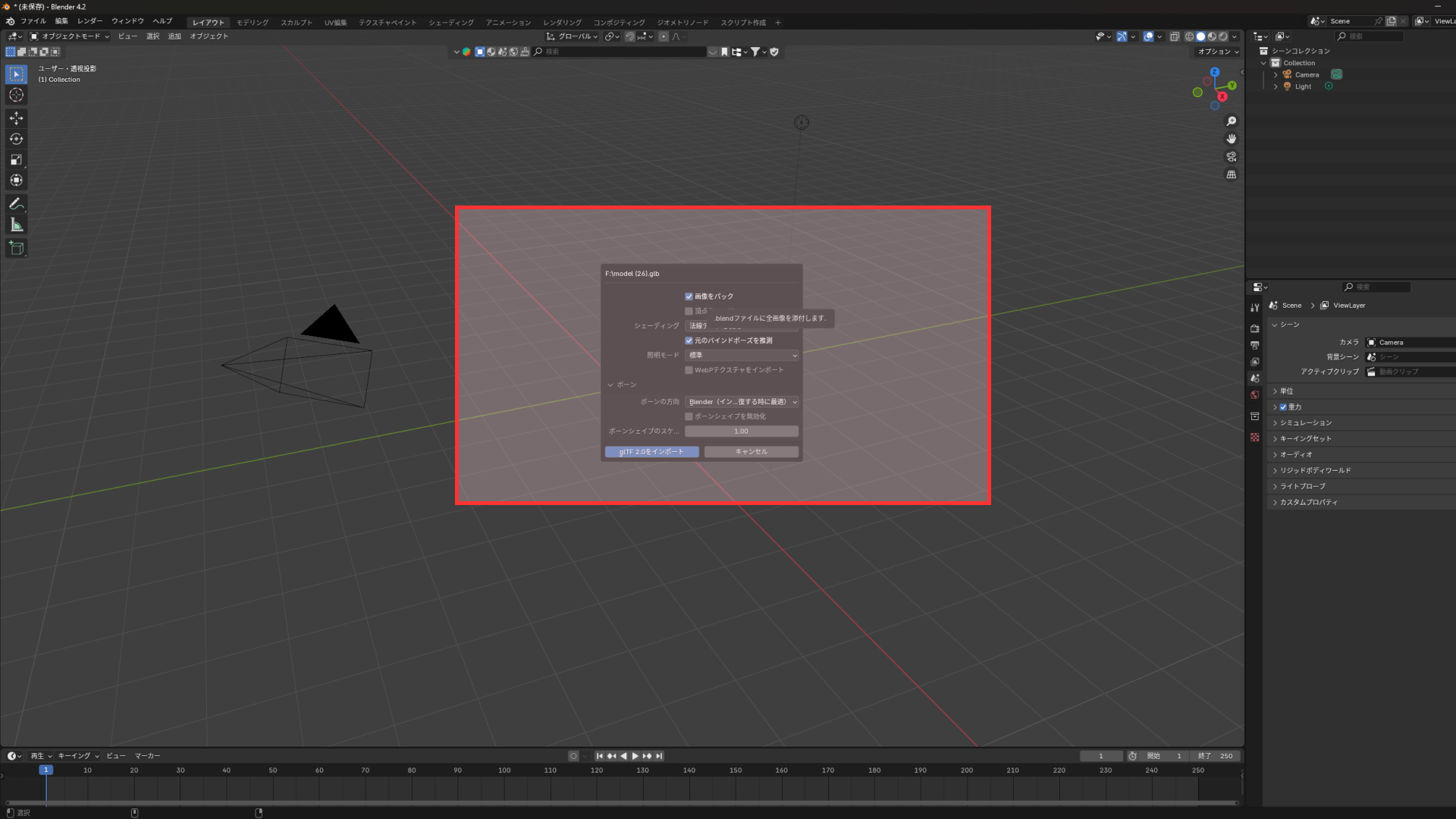Open the Texture properties tab
1456x819 pixels.
click(1255, 438)
